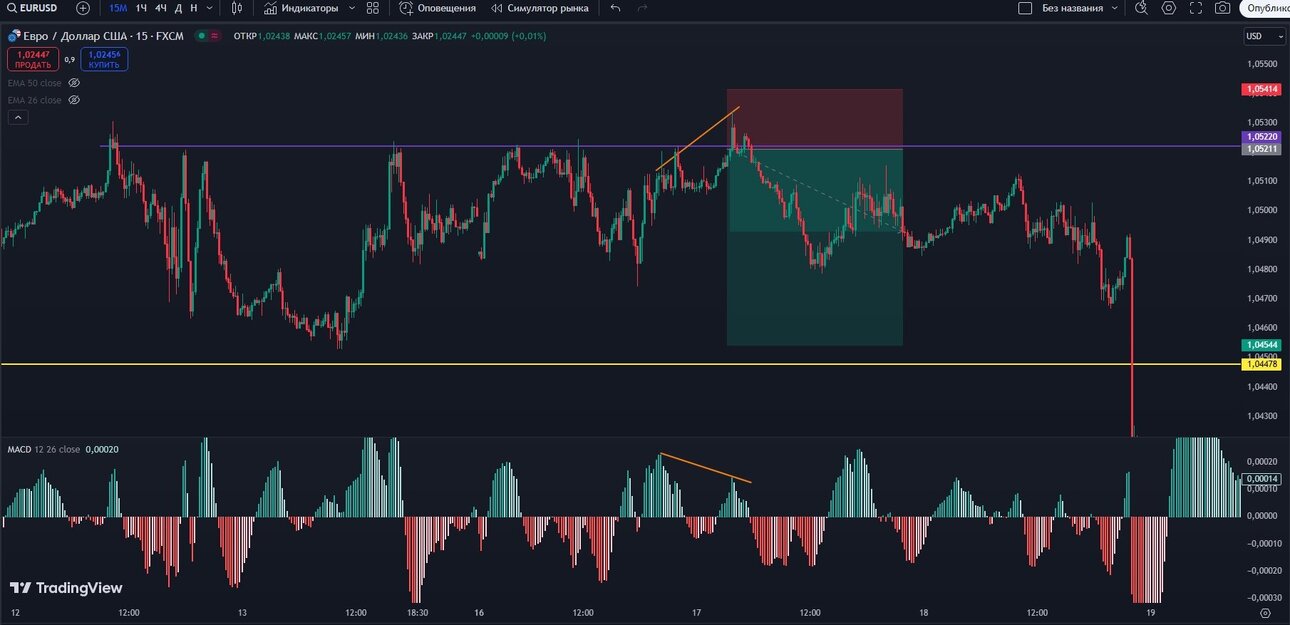1290x625 pixels.
Task: Click the chart layout square icon
Action: [x=1025, y=8]
